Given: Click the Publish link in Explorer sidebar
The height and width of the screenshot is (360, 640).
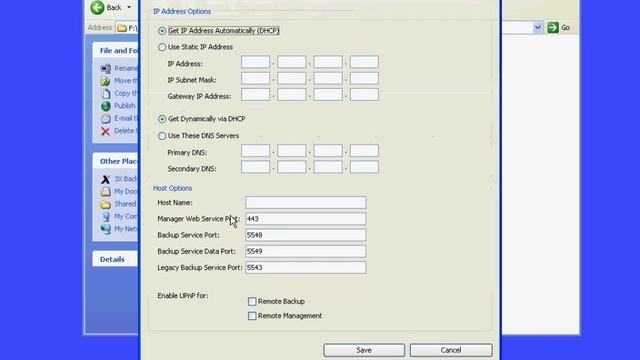Looking at the screenshot, I should [x=124, y=106].
